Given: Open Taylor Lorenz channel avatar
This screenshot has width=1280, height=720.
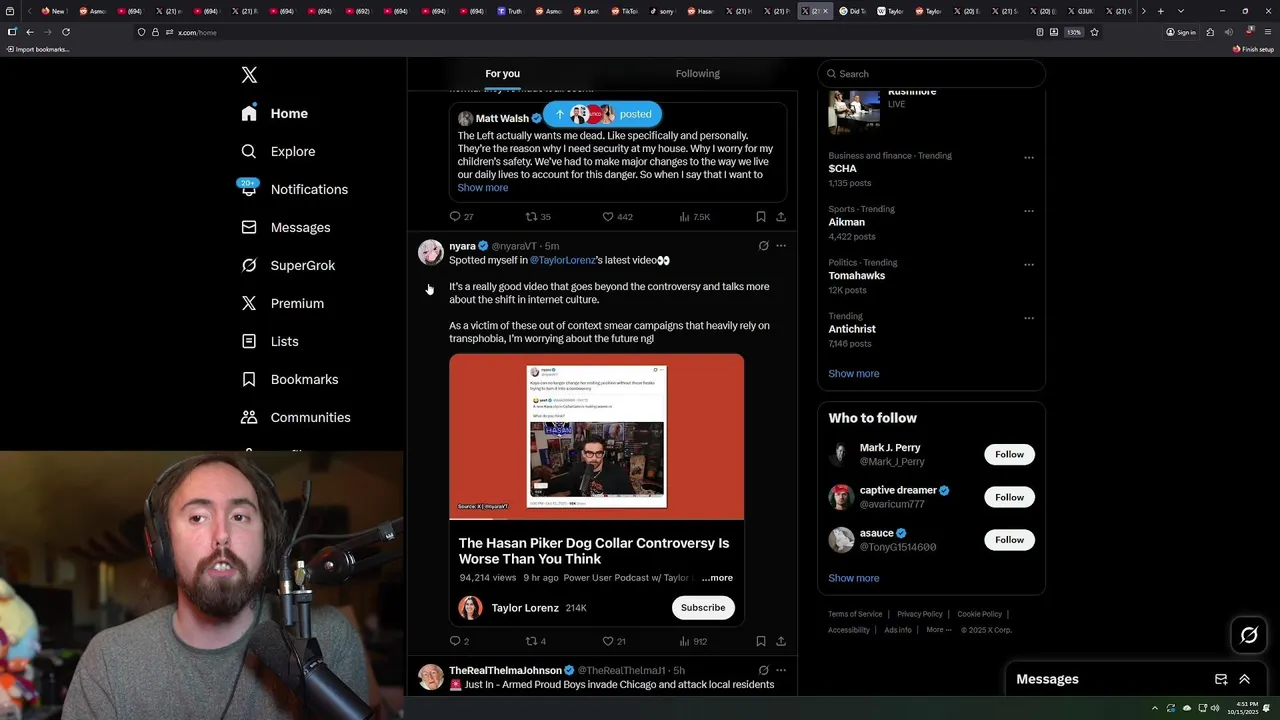Looking at the screenshot, I should (x=470, y=608).
